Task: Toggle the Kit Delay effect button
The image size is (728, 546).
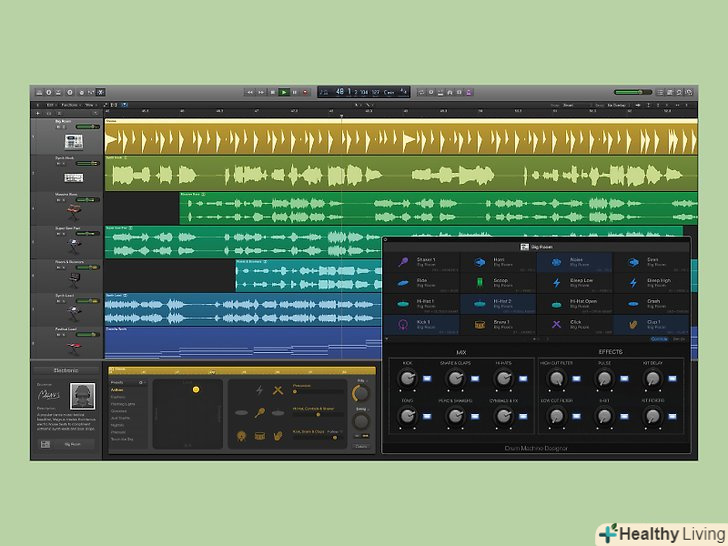Action: coord(673,377)
